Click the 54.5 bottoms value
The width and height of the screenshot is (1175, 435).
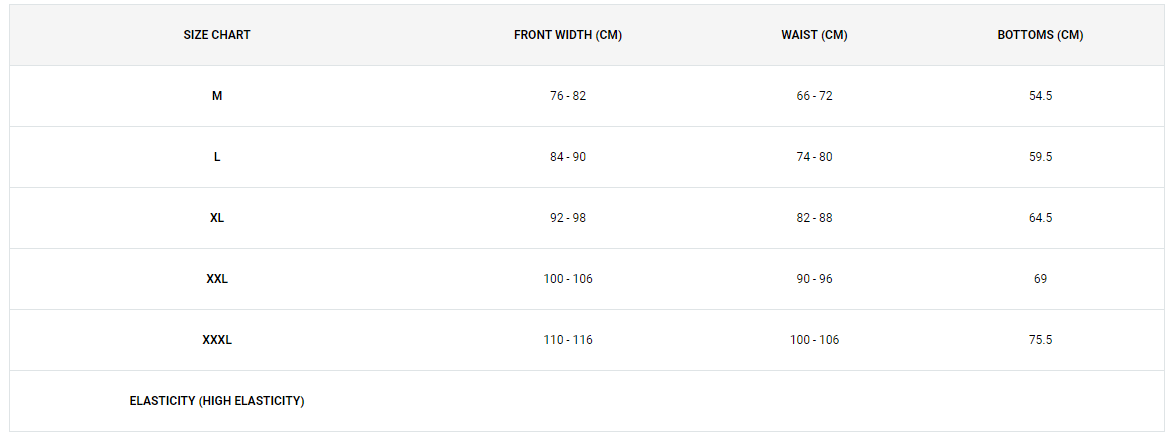pos(1041,96)
